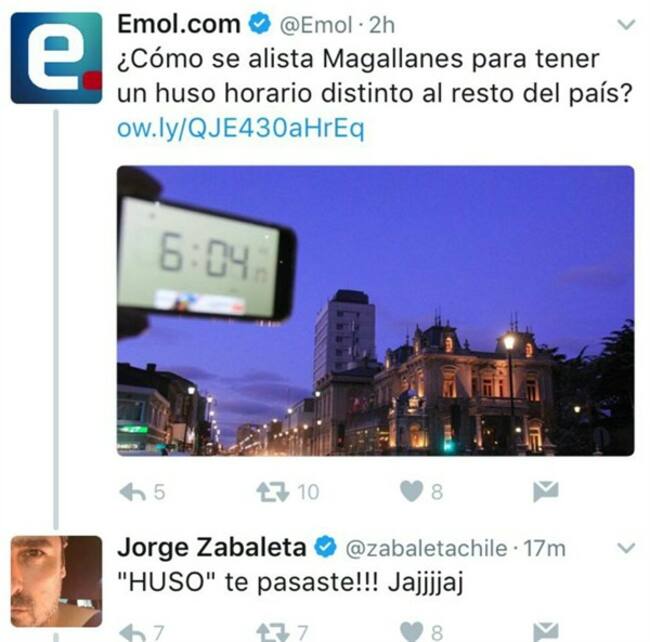The height and width of the screenshot is (642, 650).
Task: Reply to the Emol.com tweet
Action: click(132, 492)
